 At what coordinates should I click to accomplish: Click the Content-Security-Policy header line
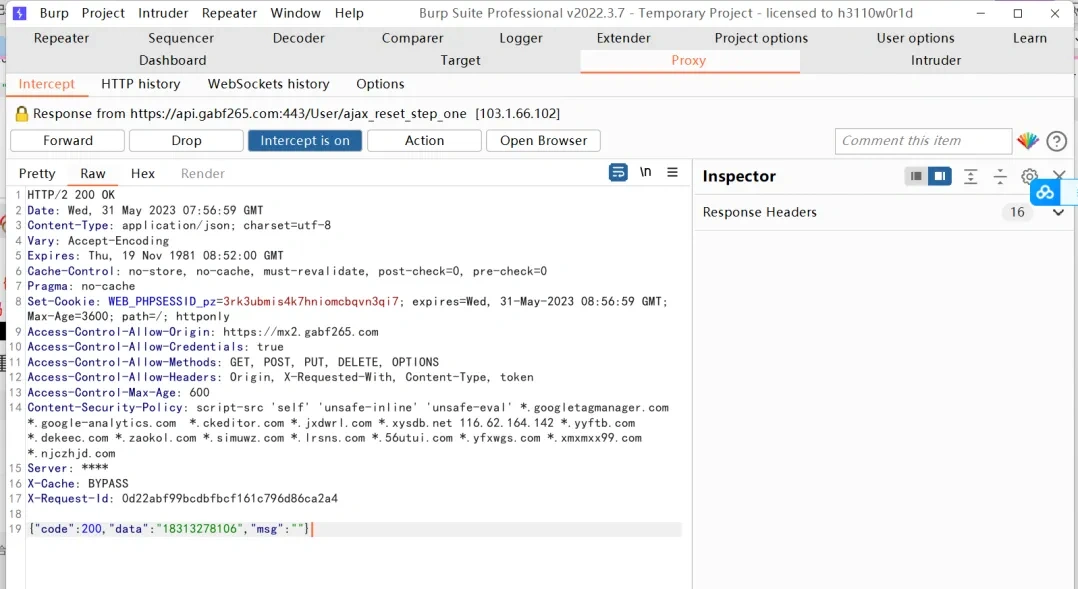pos(348,430)
